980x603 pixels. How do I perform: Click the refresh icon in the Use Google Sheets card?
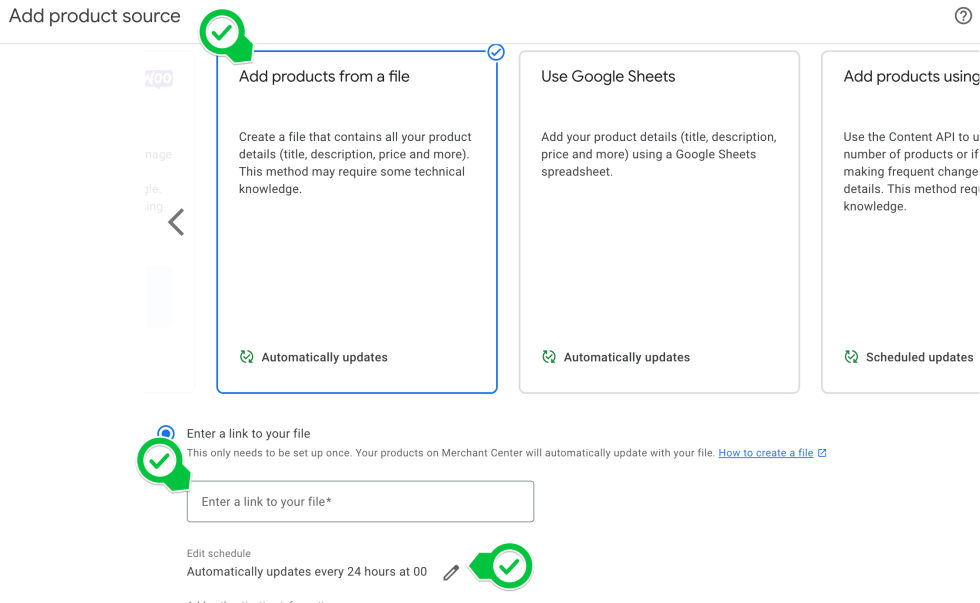tap(549, 357)
